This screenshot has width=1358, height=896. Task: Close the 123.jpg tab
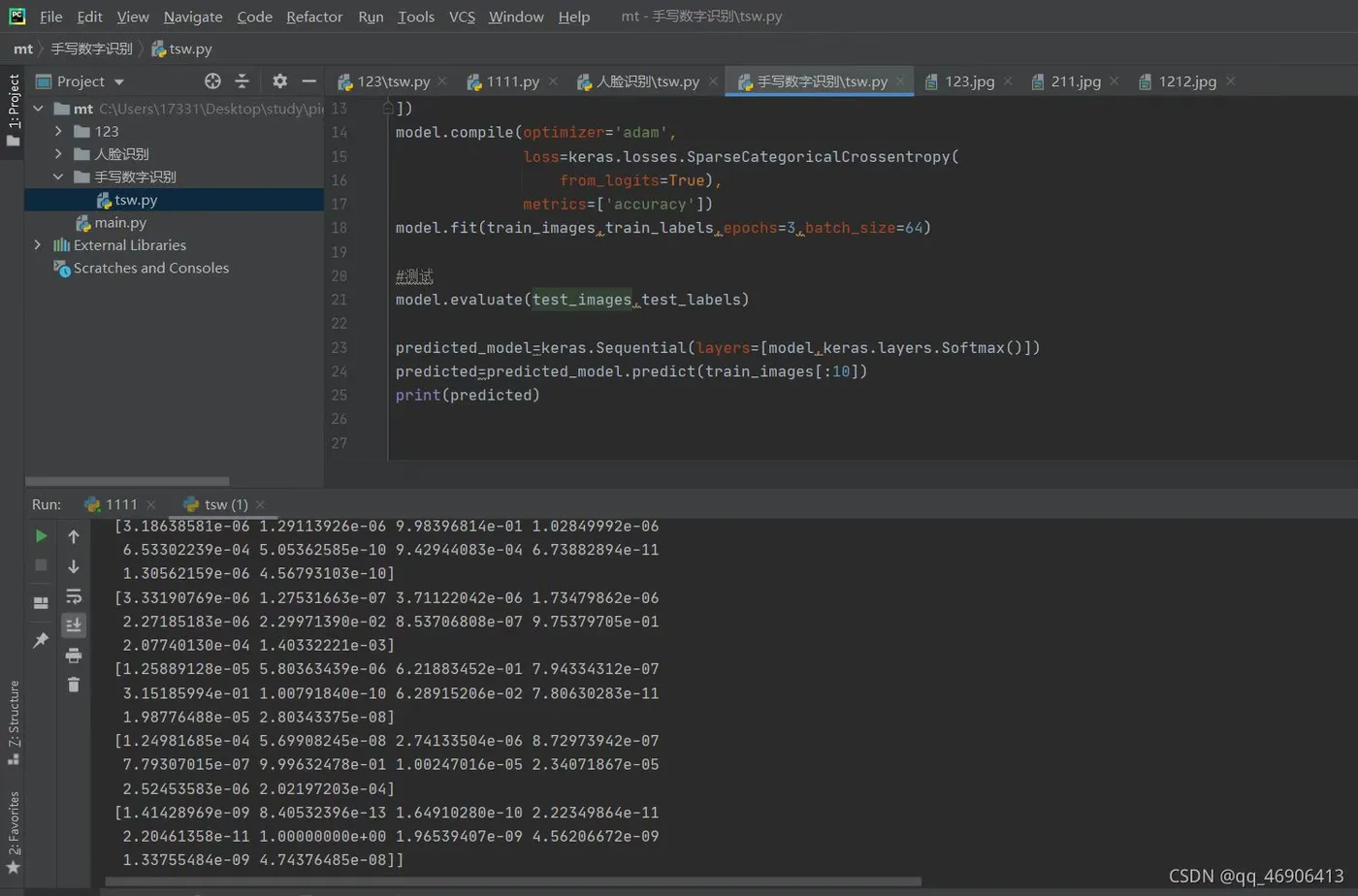(x=1008, y=81)
